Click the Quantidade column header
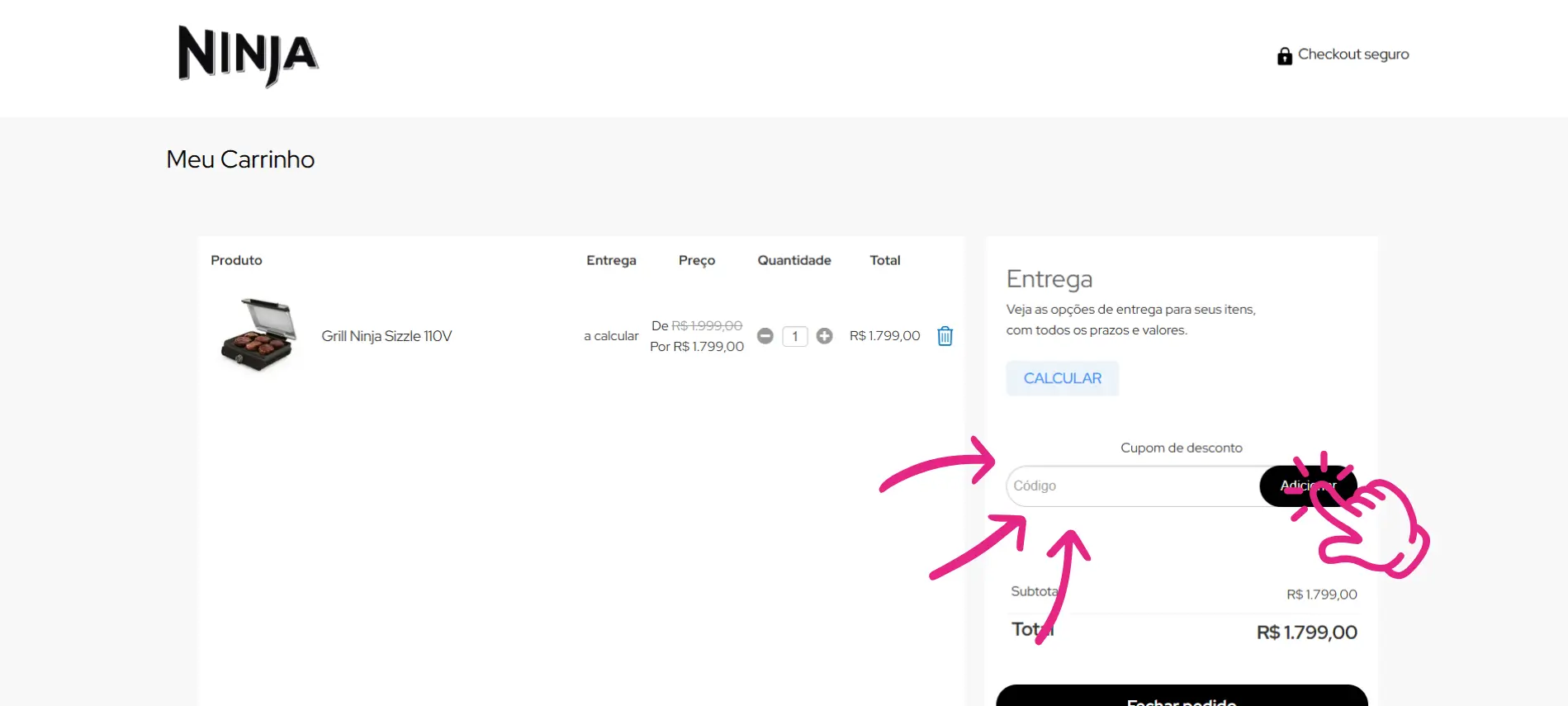Viewport: 1568px width, 706px height. [794, 260]
